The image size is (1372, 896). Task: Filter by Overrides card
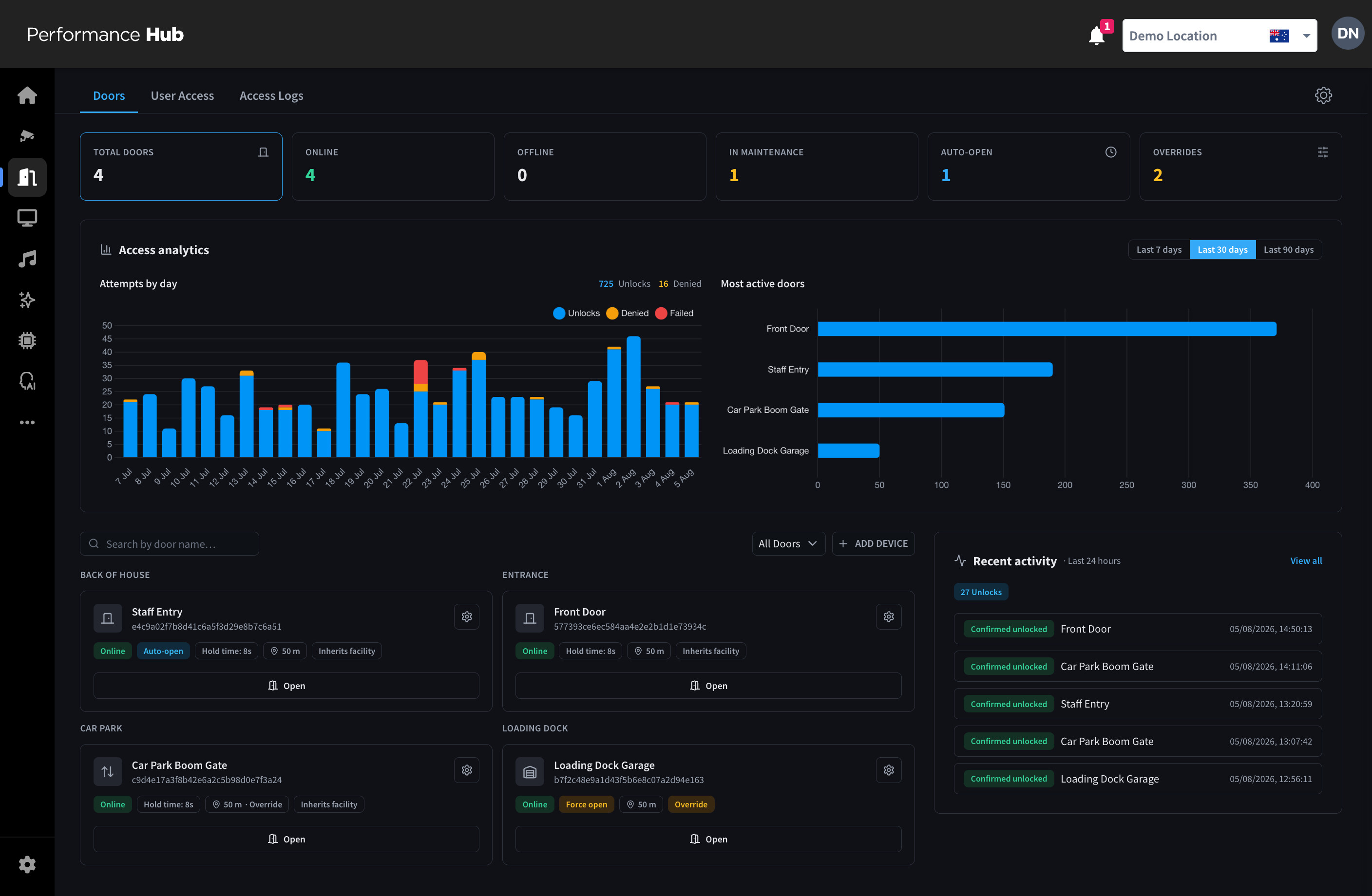(x=1240, y=167)
